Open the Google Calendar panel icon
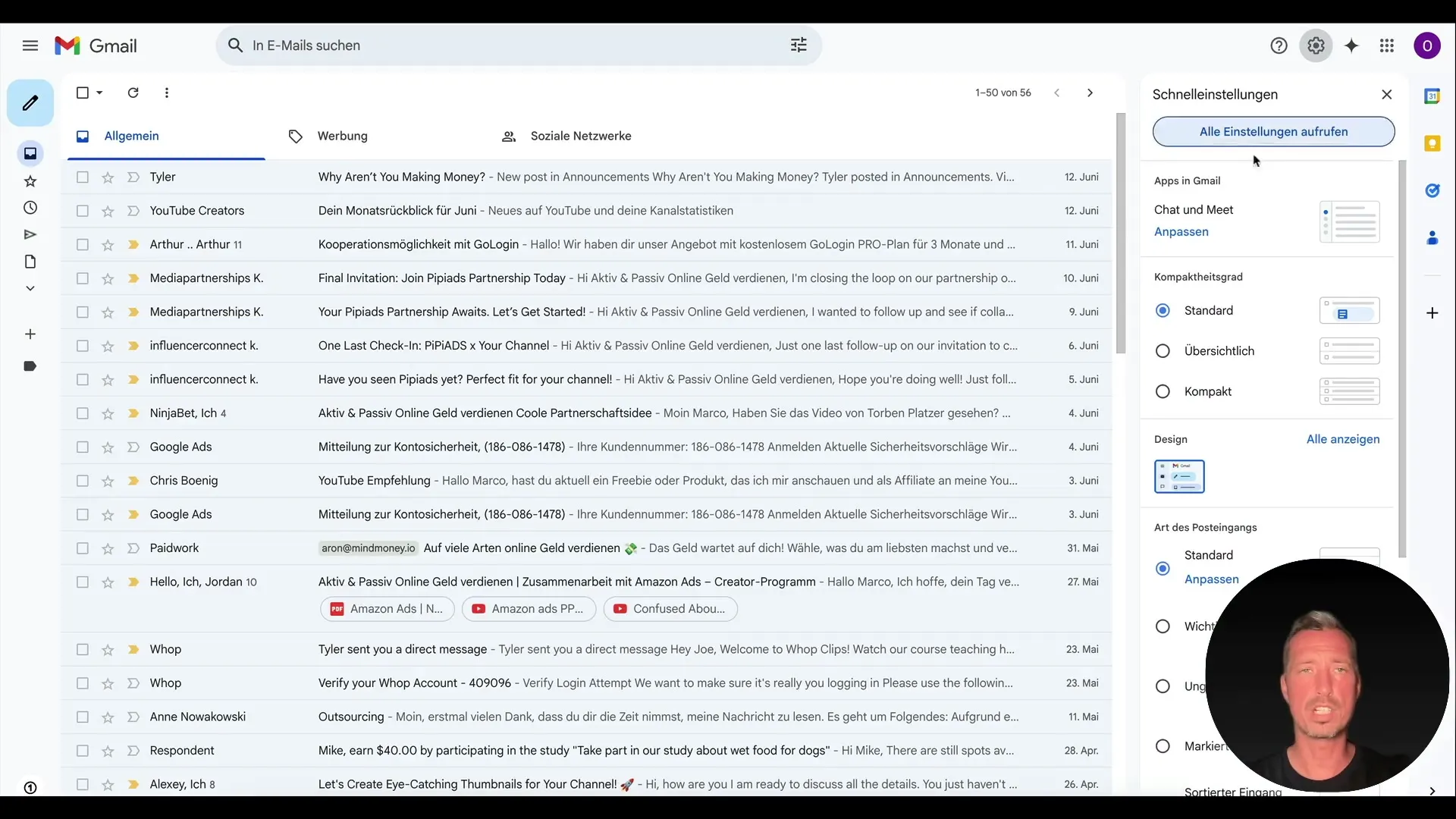The width and height of the screenshot is (1456, 819). [x=1433, y=96]
